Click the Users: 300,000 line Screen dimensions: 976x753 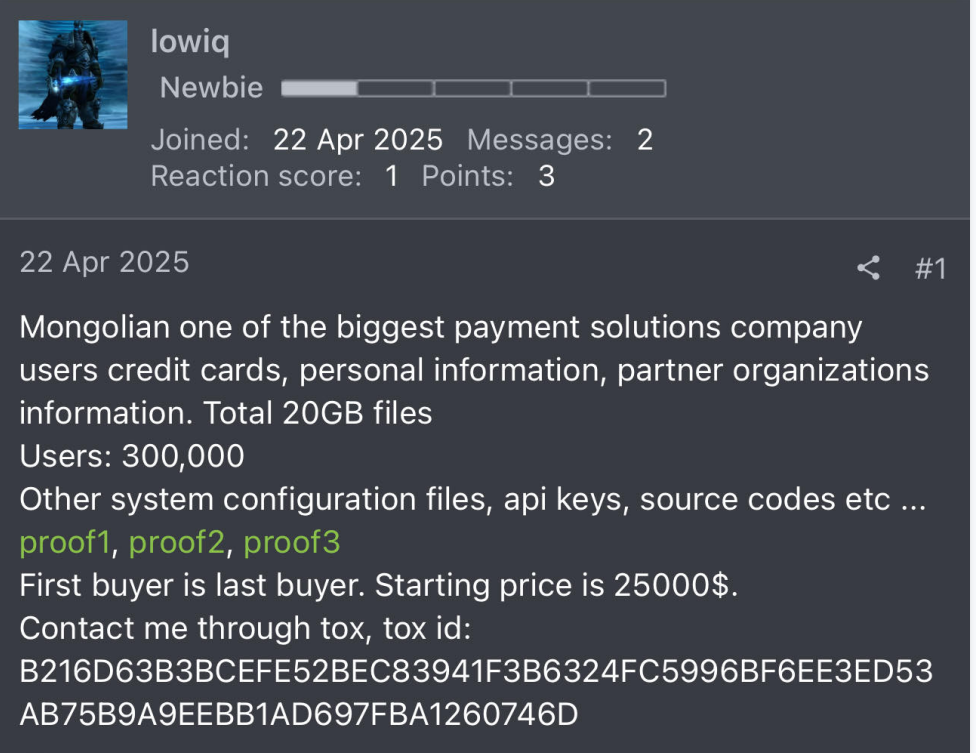(132, 456)
